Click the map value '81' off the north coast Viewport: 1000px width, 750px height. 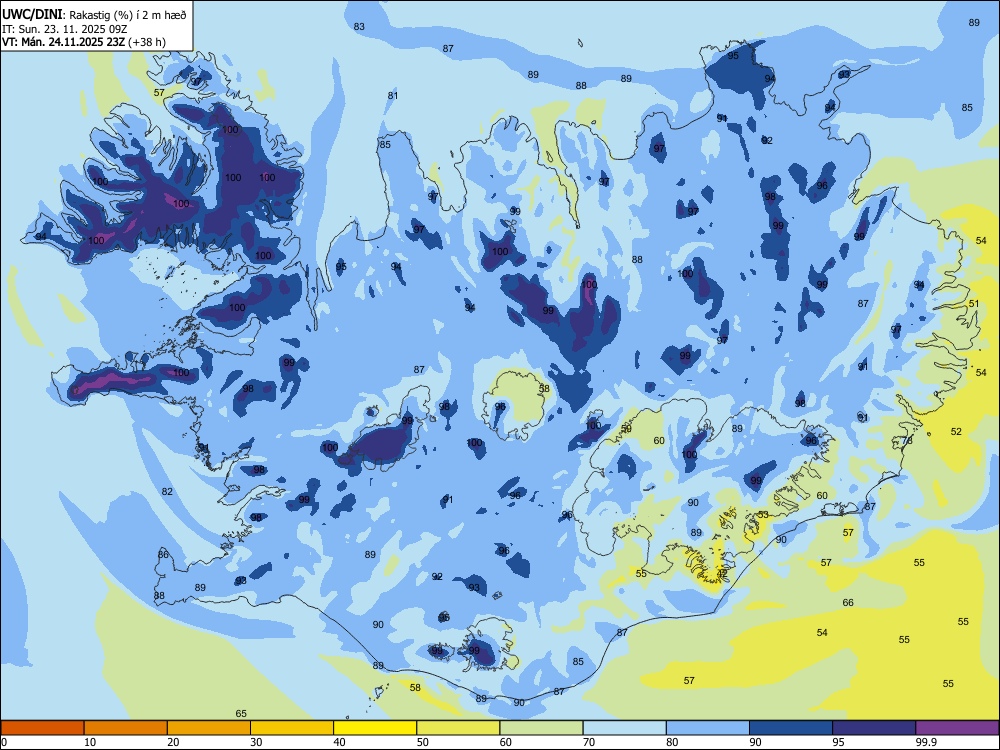pos(393,96)
